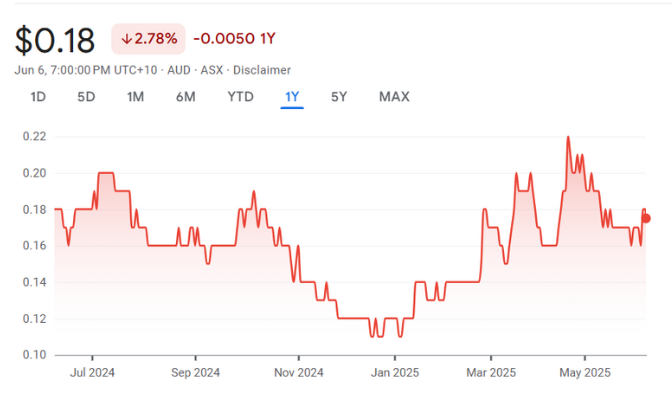
Task: Click the $0.18 price heading
Action: tap(55, 40)
